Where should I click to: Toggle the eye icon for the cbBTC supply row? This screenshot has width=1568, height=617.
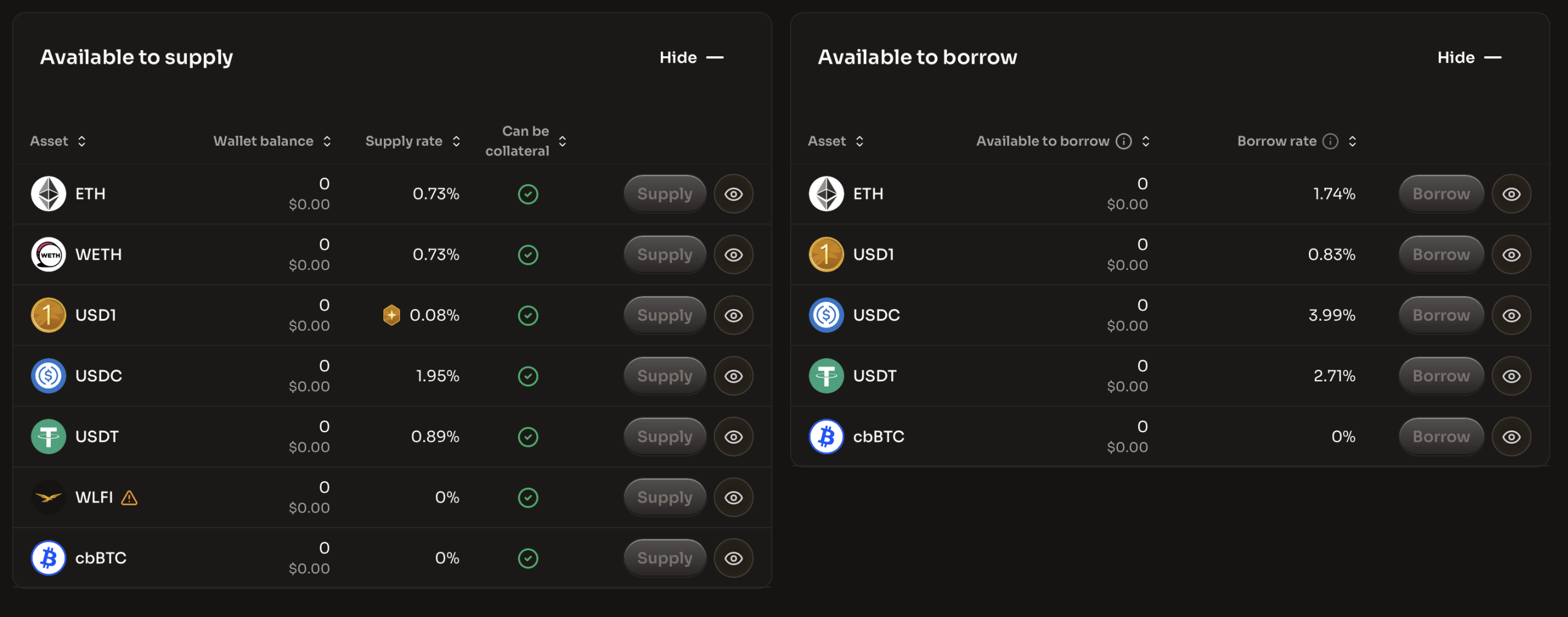(733, 558)
